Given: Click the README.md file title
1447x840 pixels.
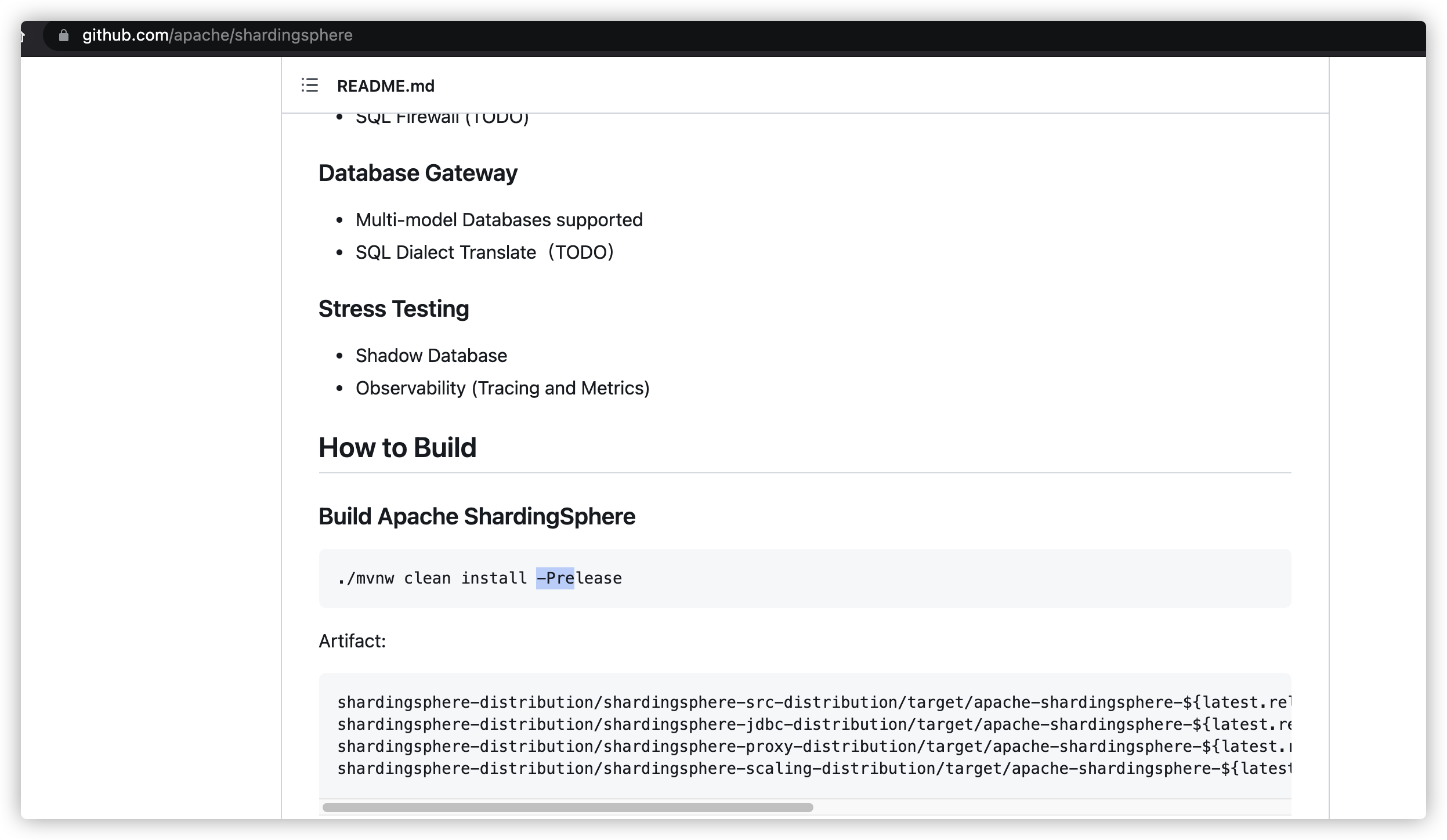Looking at the screenshot, I should point(385,86).
